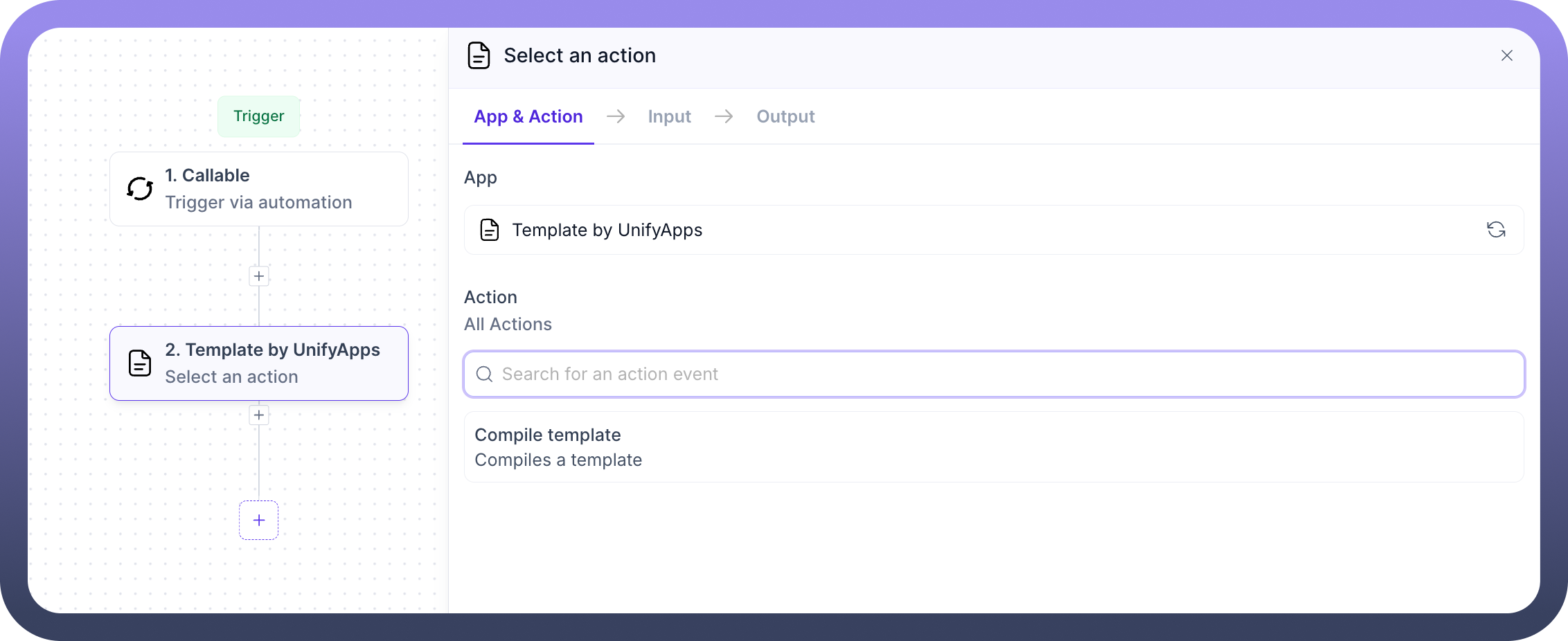Close the Select an action panel
Image resolution: width=1568 pixels, height=641 pixels.
1507,55
